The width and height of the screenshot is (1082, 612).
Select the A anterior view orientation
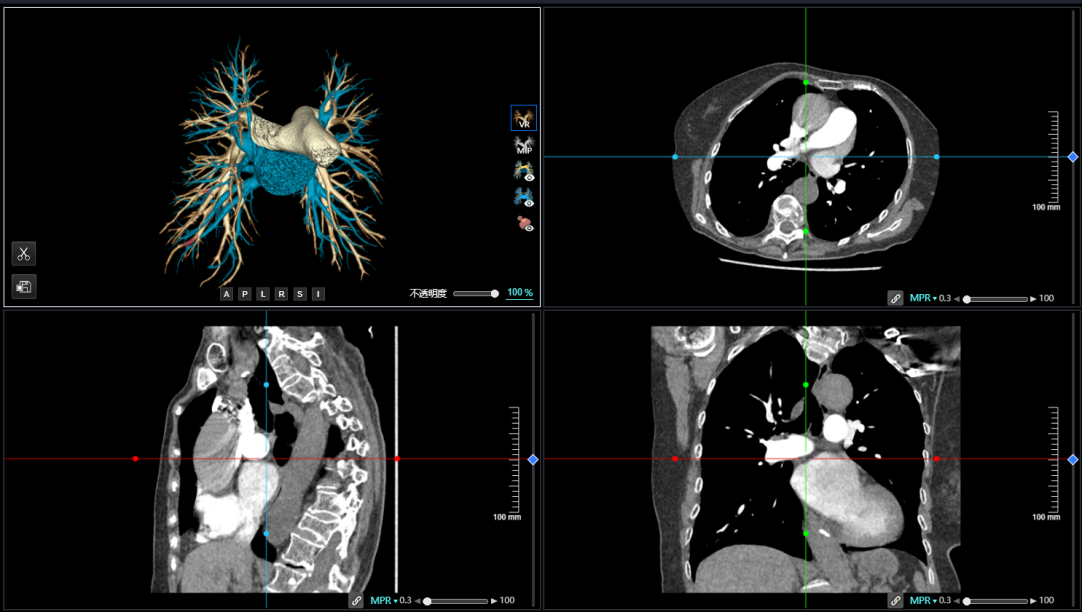[x=227, y=294]
